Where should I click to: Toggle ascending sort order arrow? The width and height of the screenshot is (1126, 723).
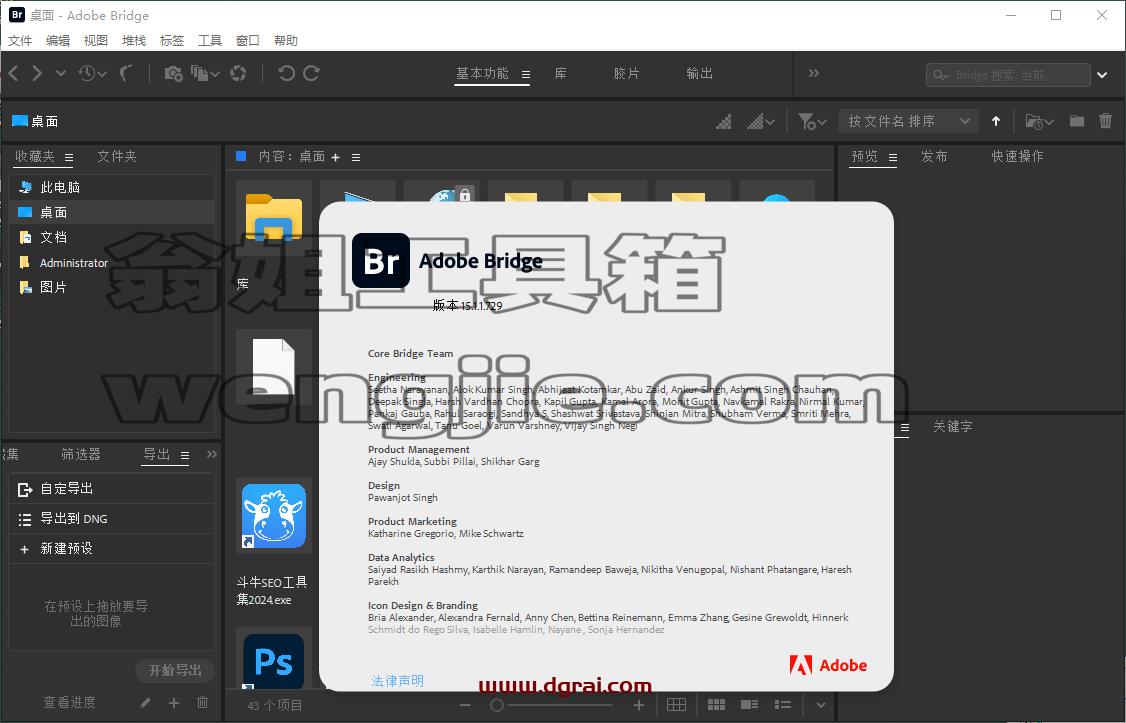[995, 121]
